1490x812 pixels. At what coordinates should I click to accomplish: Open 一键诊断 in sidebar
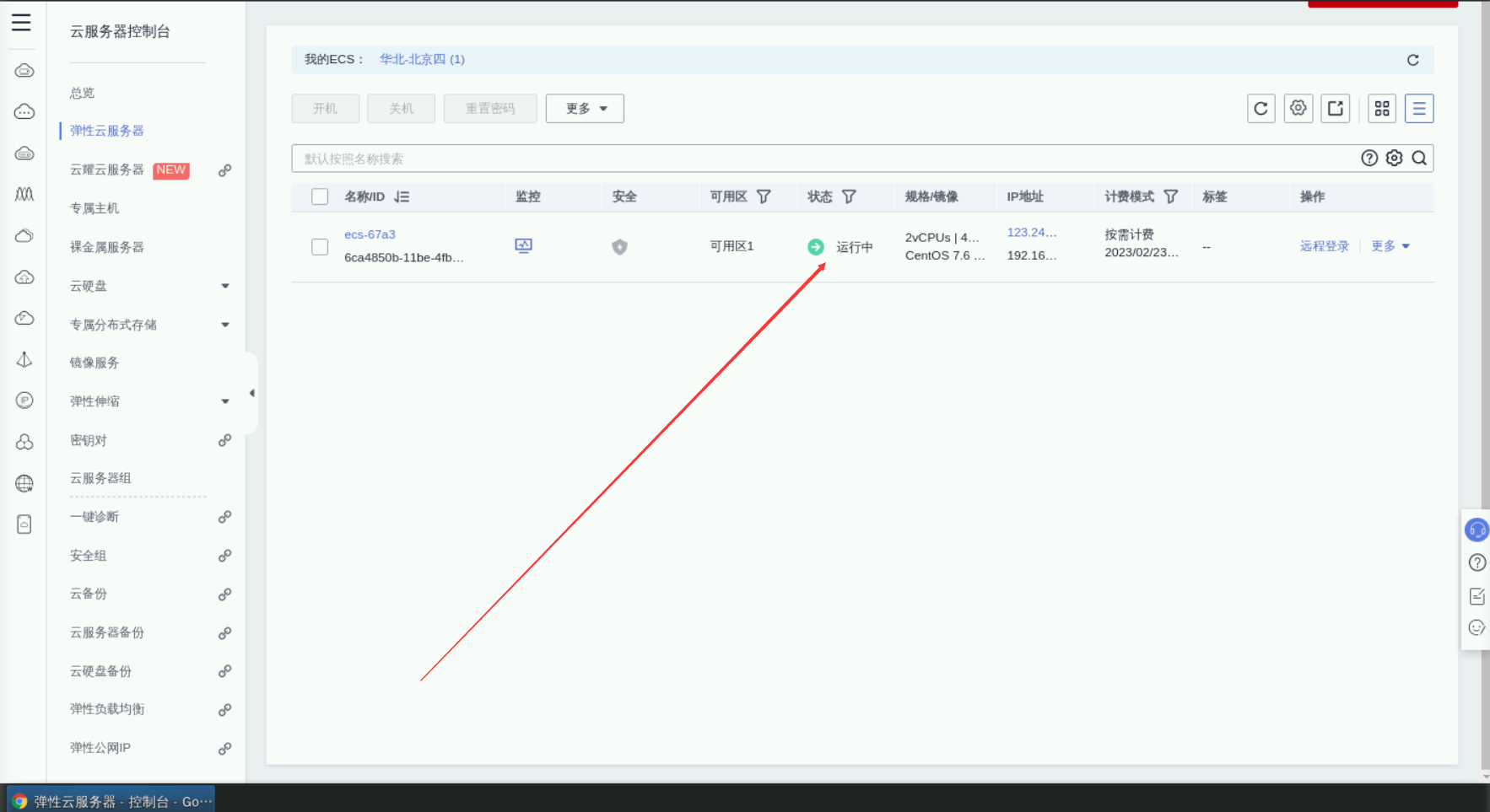tap(94, 517)
